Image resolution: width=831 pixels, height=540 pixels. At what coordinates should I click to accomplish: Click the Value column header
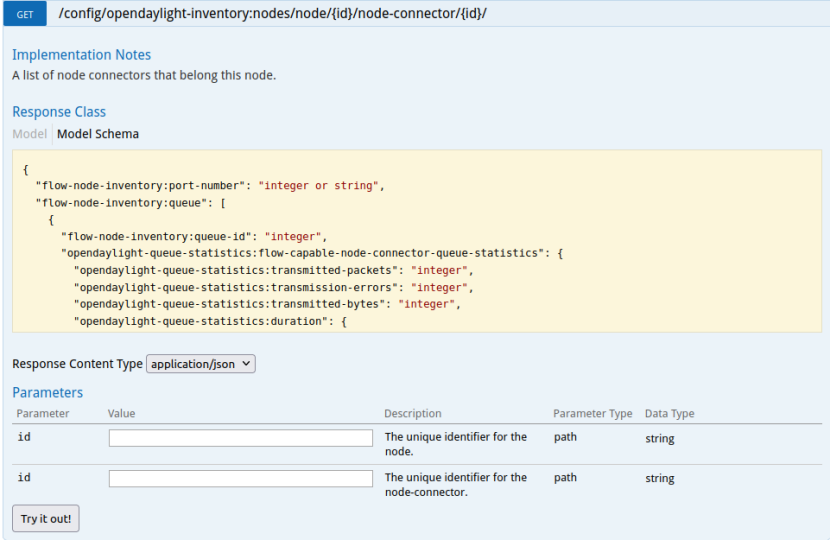tap(121, 414)
